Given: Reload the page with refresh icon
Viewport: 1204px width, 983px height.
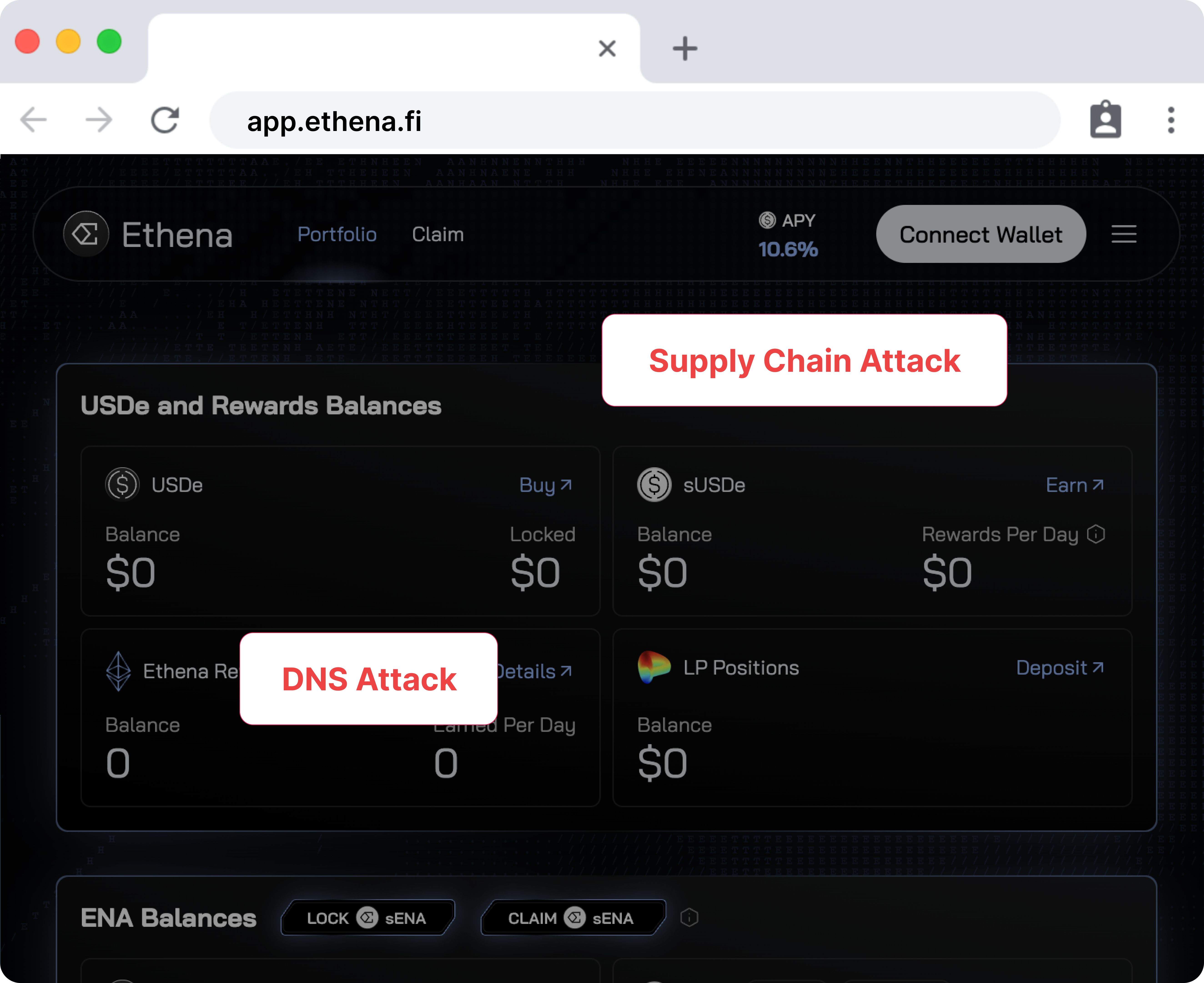Looking at the screenshot, I should point(165,120).
